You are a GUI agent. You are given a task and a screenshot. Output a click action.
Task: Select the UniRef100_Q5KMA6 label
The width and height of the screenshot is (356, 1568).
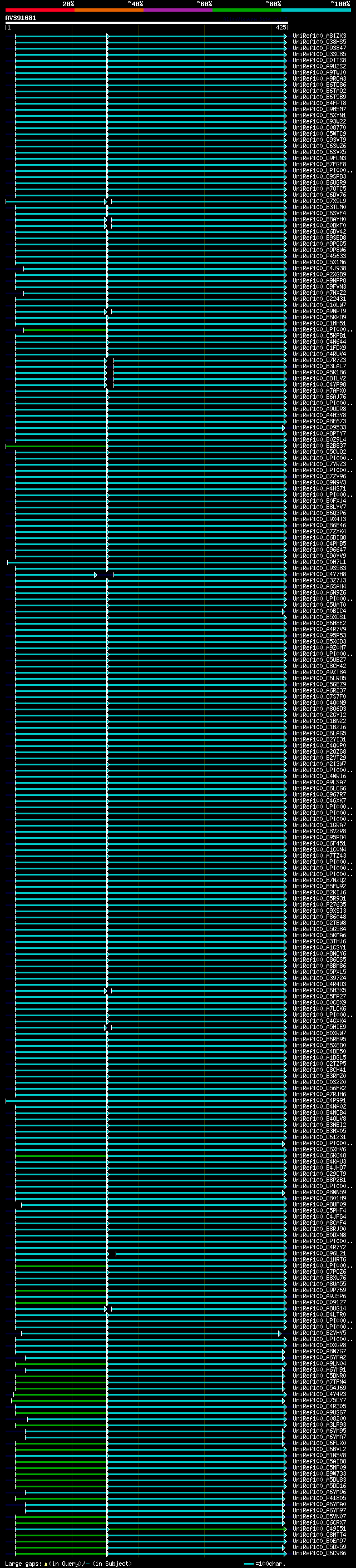[319, 936]
